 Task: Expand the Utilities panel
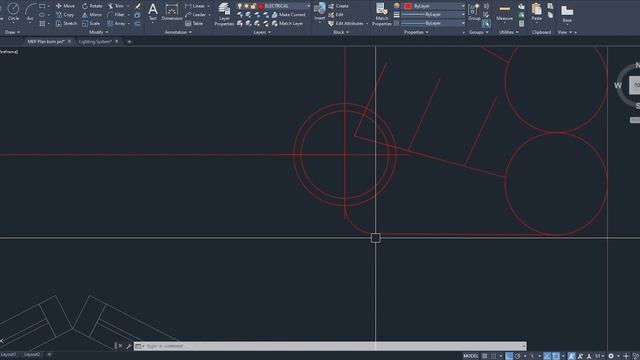tap(509, 32)
